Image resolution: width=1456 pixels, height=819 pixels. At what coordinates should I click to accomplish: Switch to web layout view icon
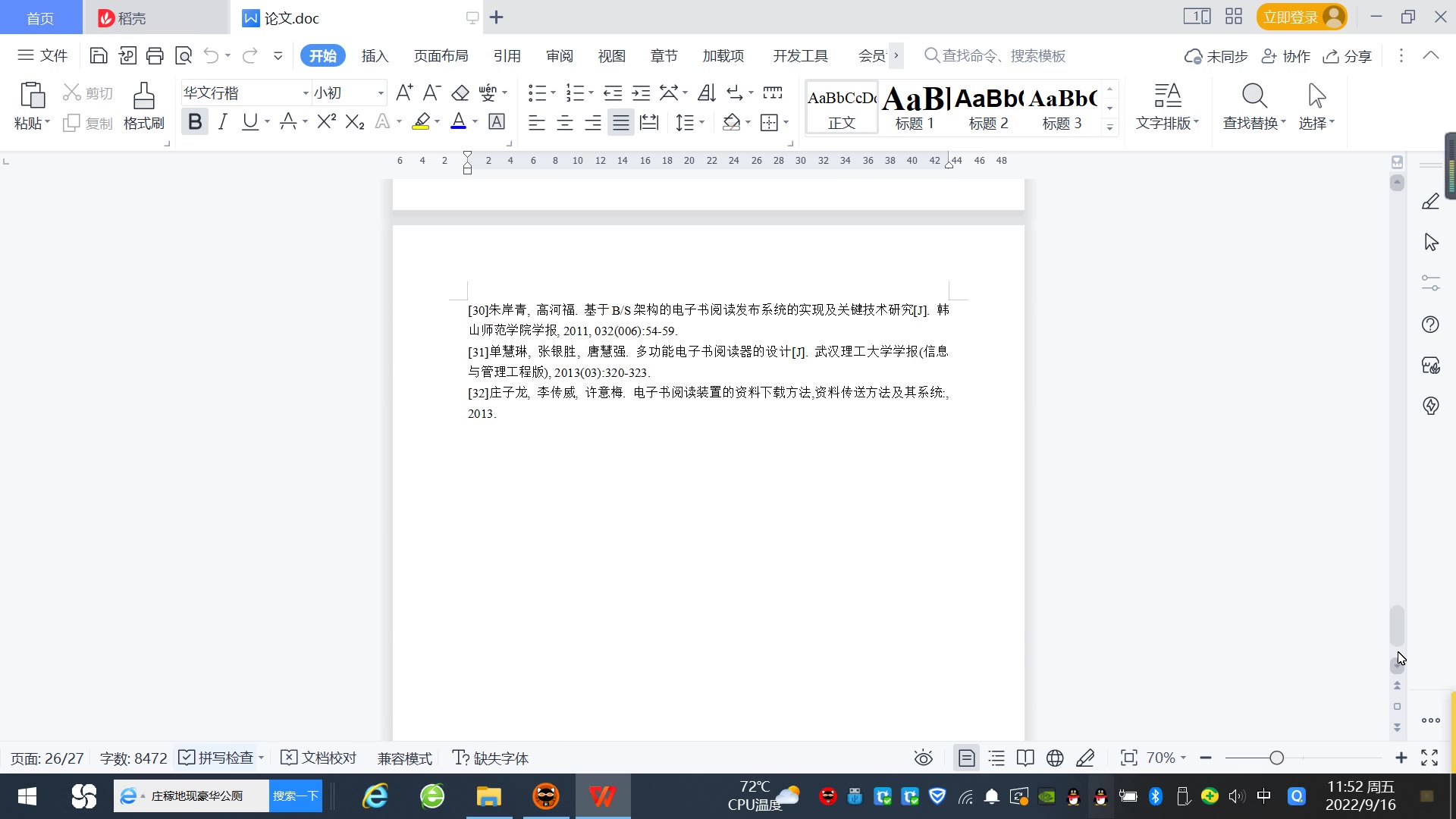(1055, 758)
